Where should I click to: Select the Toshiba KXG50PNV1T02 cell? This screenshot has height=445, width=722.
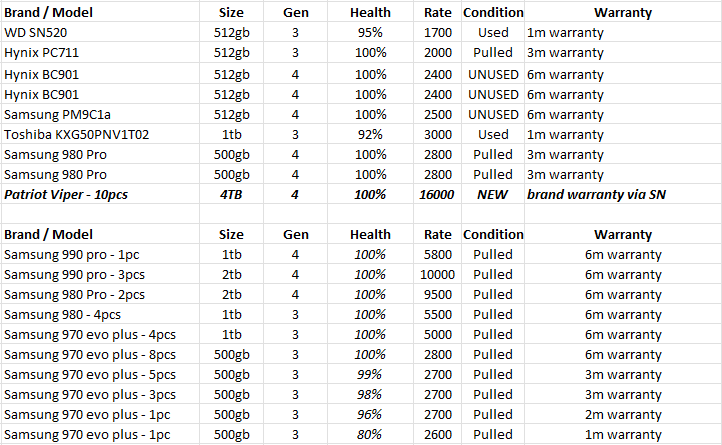tap(100, 135)
